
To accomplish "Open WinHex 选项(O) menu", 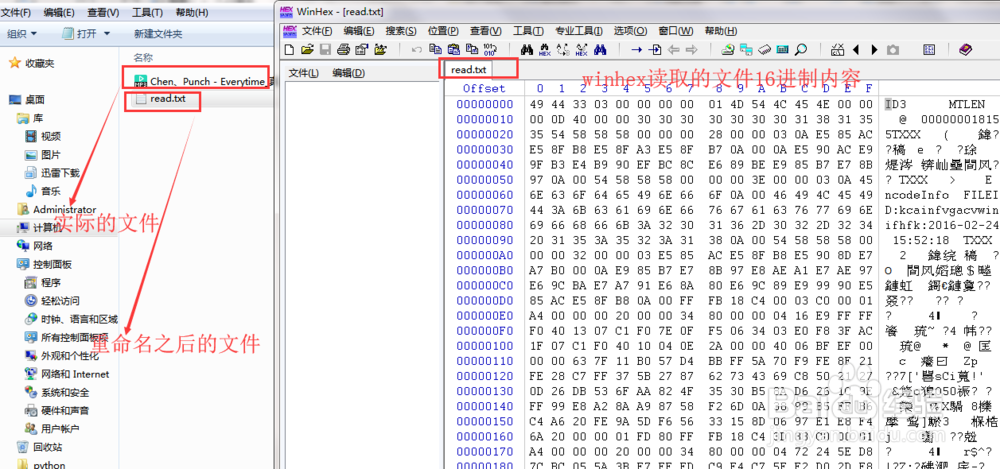I will [630, 31].
